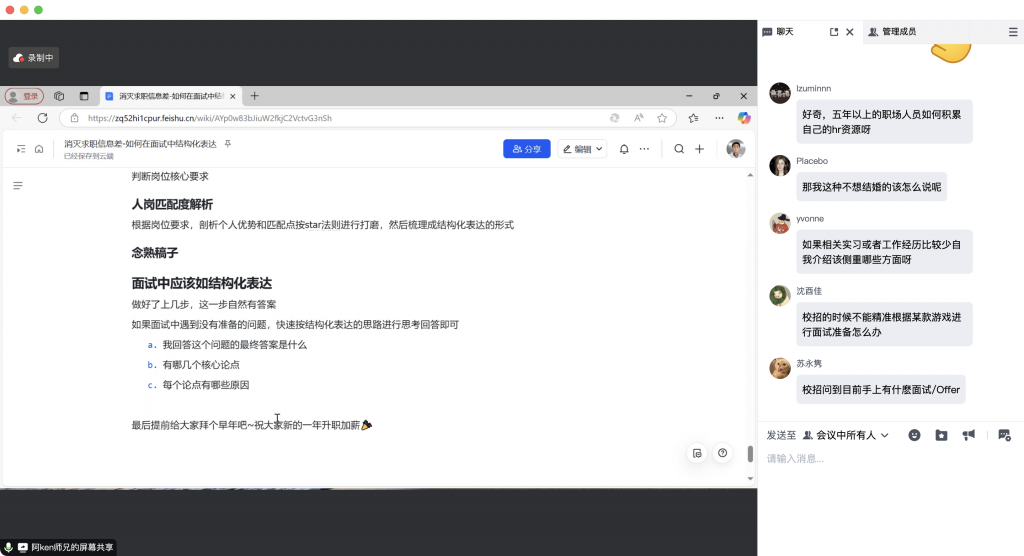This screenshot has width=1024, height=556.
Task: Open the 编辑 mode dropdown
Action: (582, 149)
